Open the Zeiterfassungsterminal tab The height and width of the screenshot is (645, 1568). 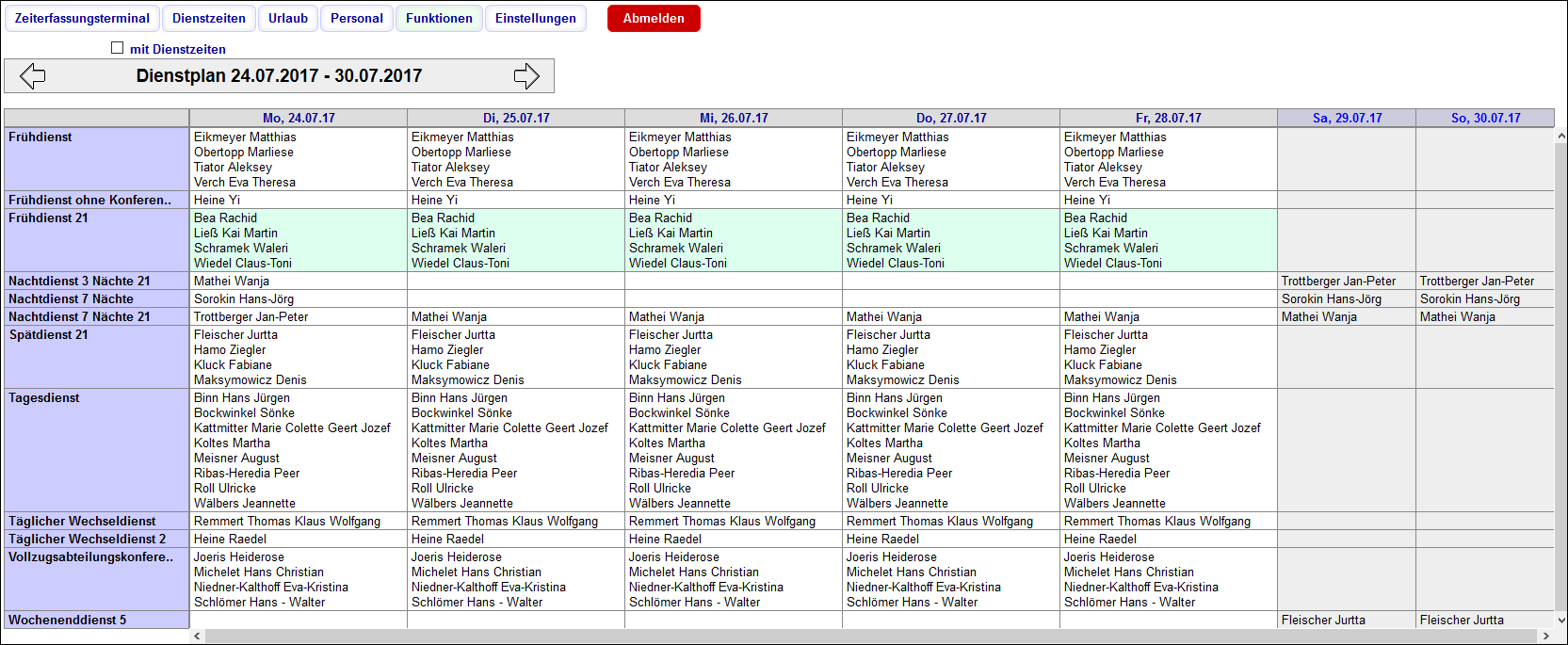(x=82, y=19)
